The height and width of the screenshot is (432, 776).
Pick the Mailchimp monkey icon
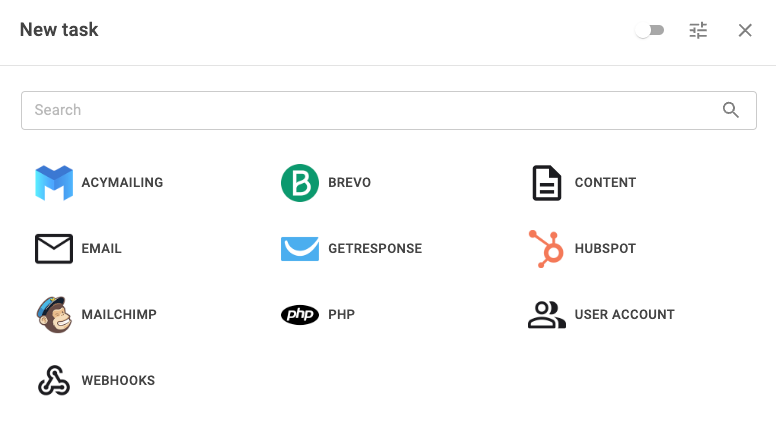point(54,314)
